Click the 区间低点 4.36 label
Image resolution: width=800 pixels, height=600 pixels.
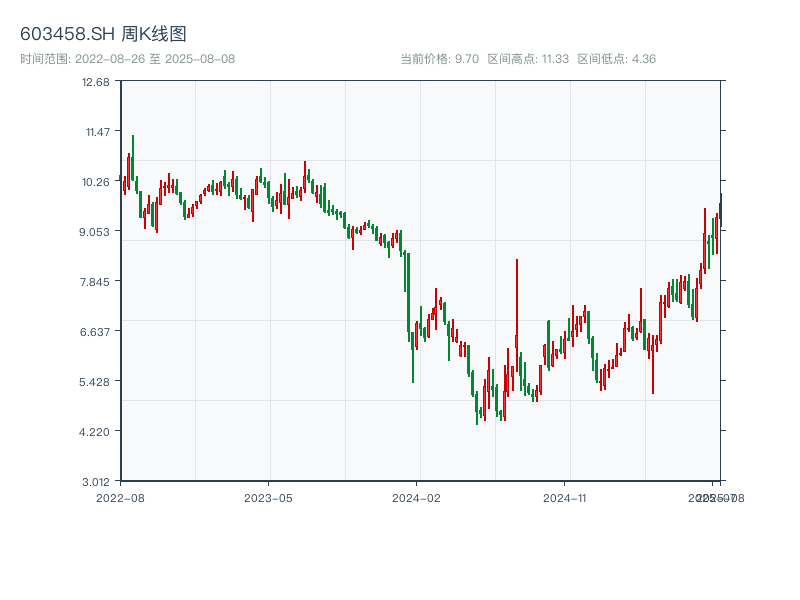(x=616, y=59)
